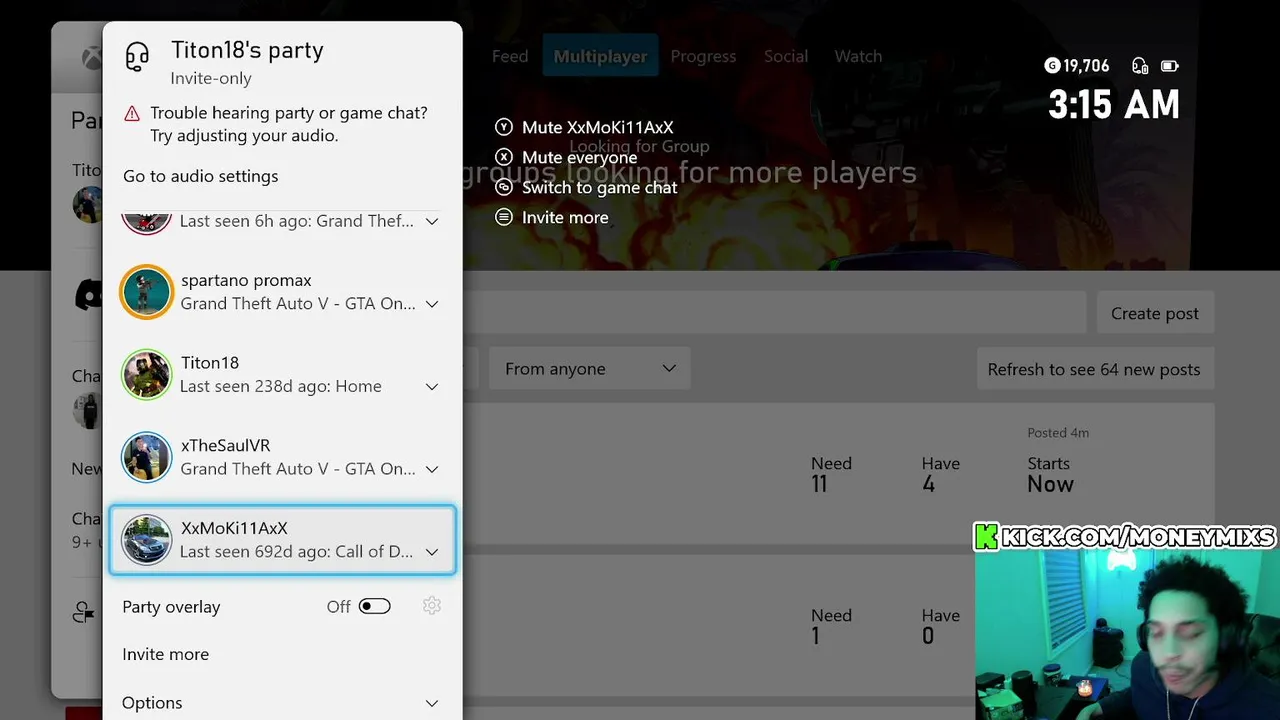
Task: Expand the partially hidden Last seen 6h ago member
Action: coord(432,221)
